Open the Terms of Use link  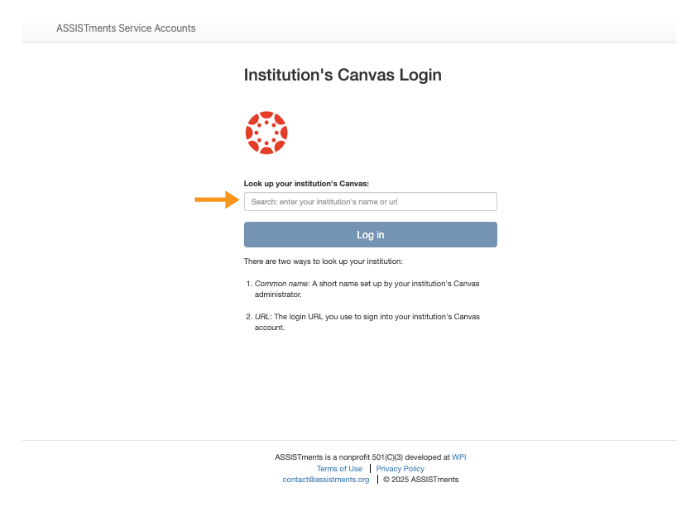click(340, 469)
